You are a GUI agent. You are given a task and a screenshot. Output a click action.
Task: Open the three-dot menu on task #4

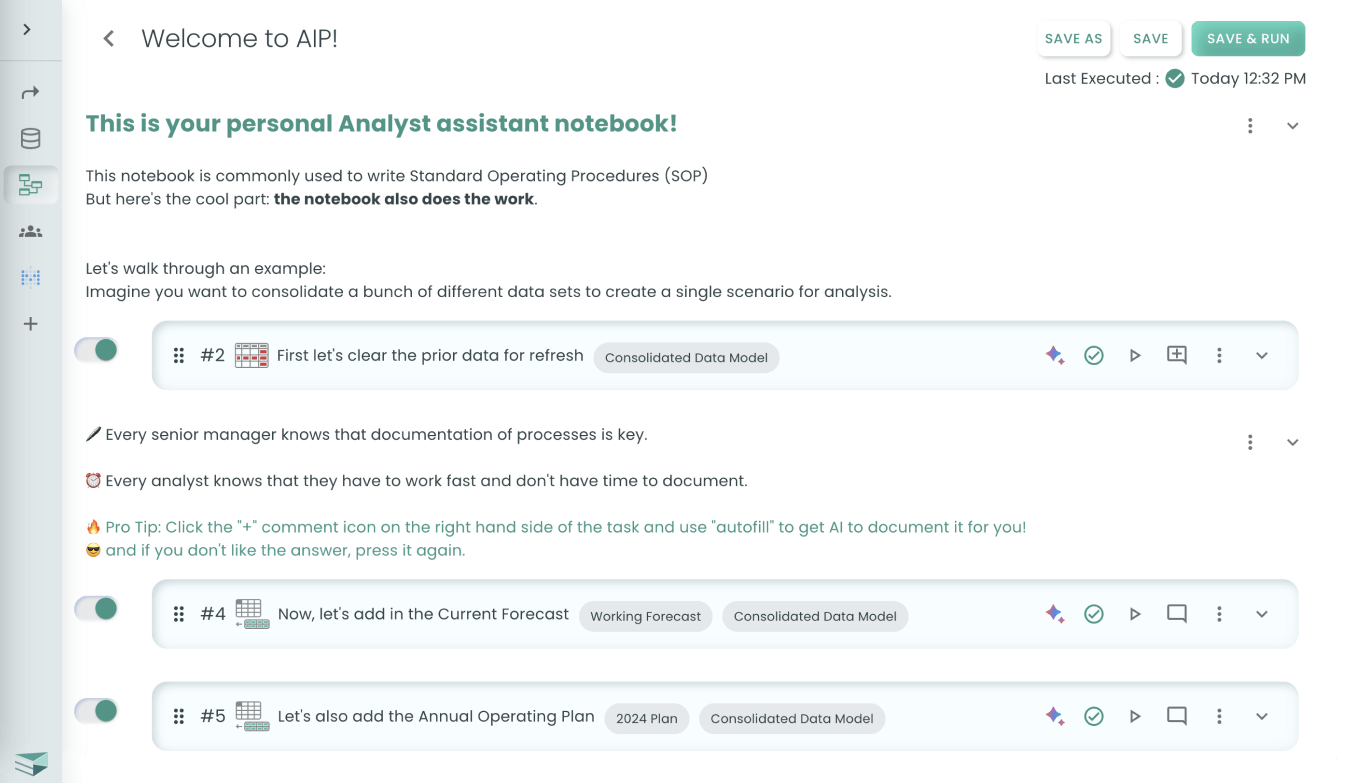pos(1219,614)
